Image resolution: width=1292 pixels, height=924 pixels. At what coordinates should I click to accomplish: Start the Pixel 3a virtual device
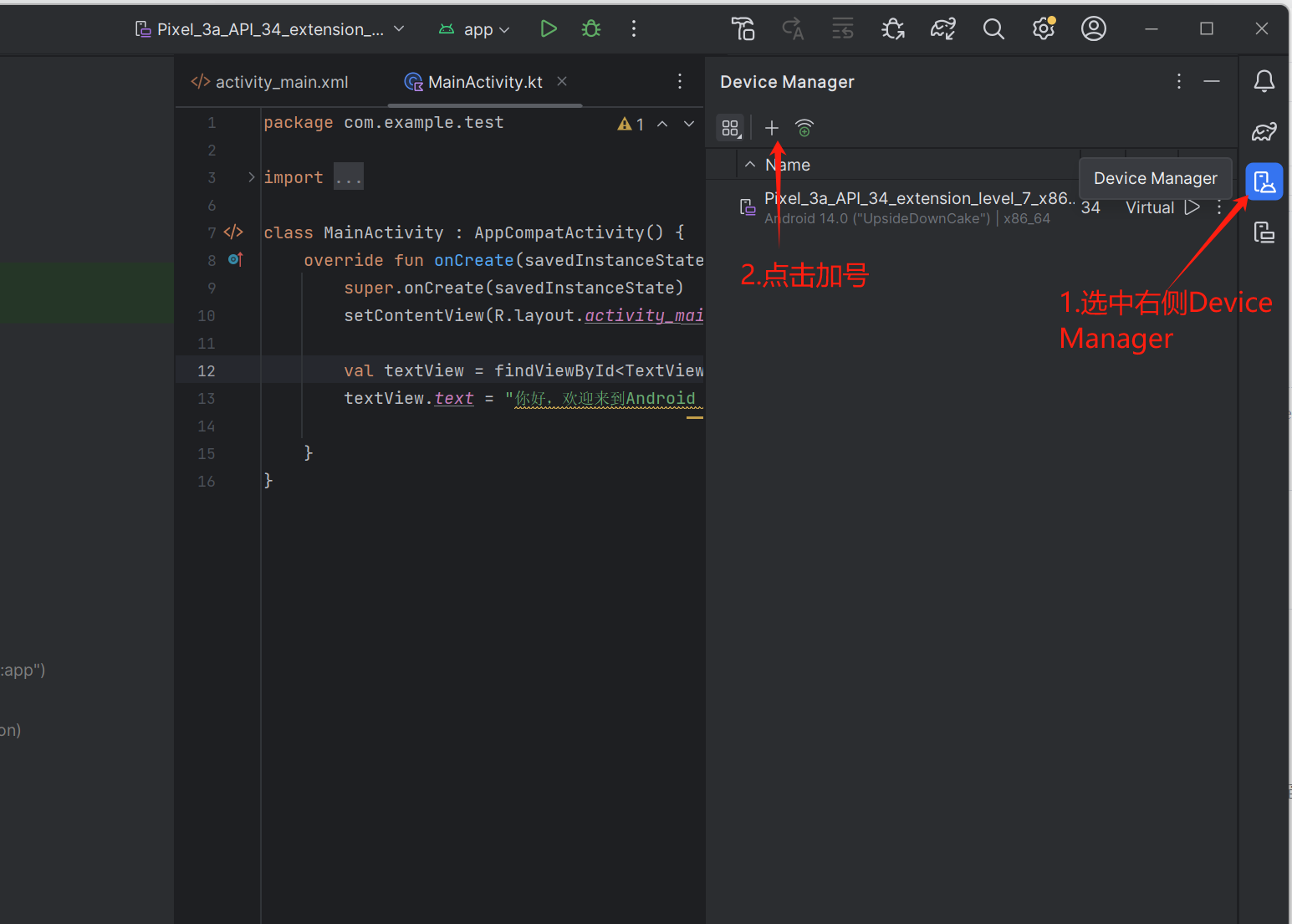[x=1192, y=207]
